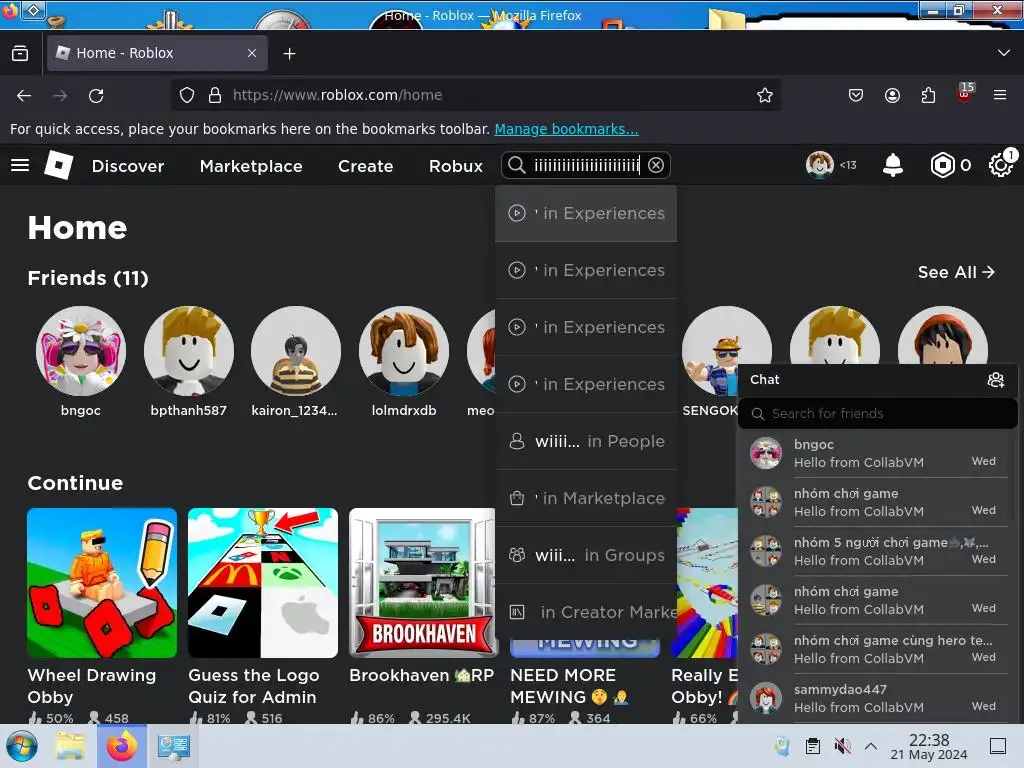
Task: Open the Robux balance icon
Action: point(942,165)
